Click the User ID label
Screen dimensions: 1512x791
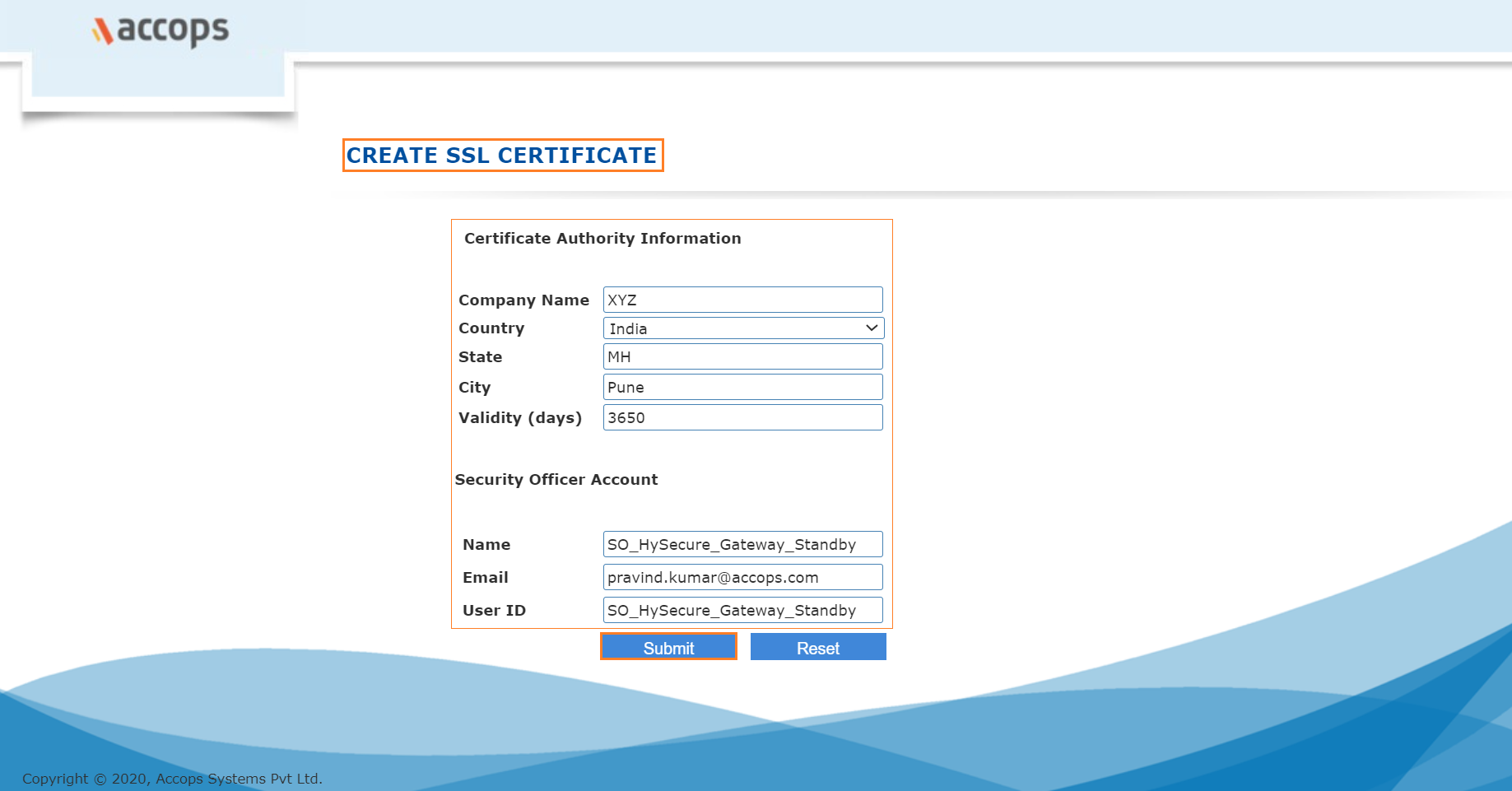(494, 611)
